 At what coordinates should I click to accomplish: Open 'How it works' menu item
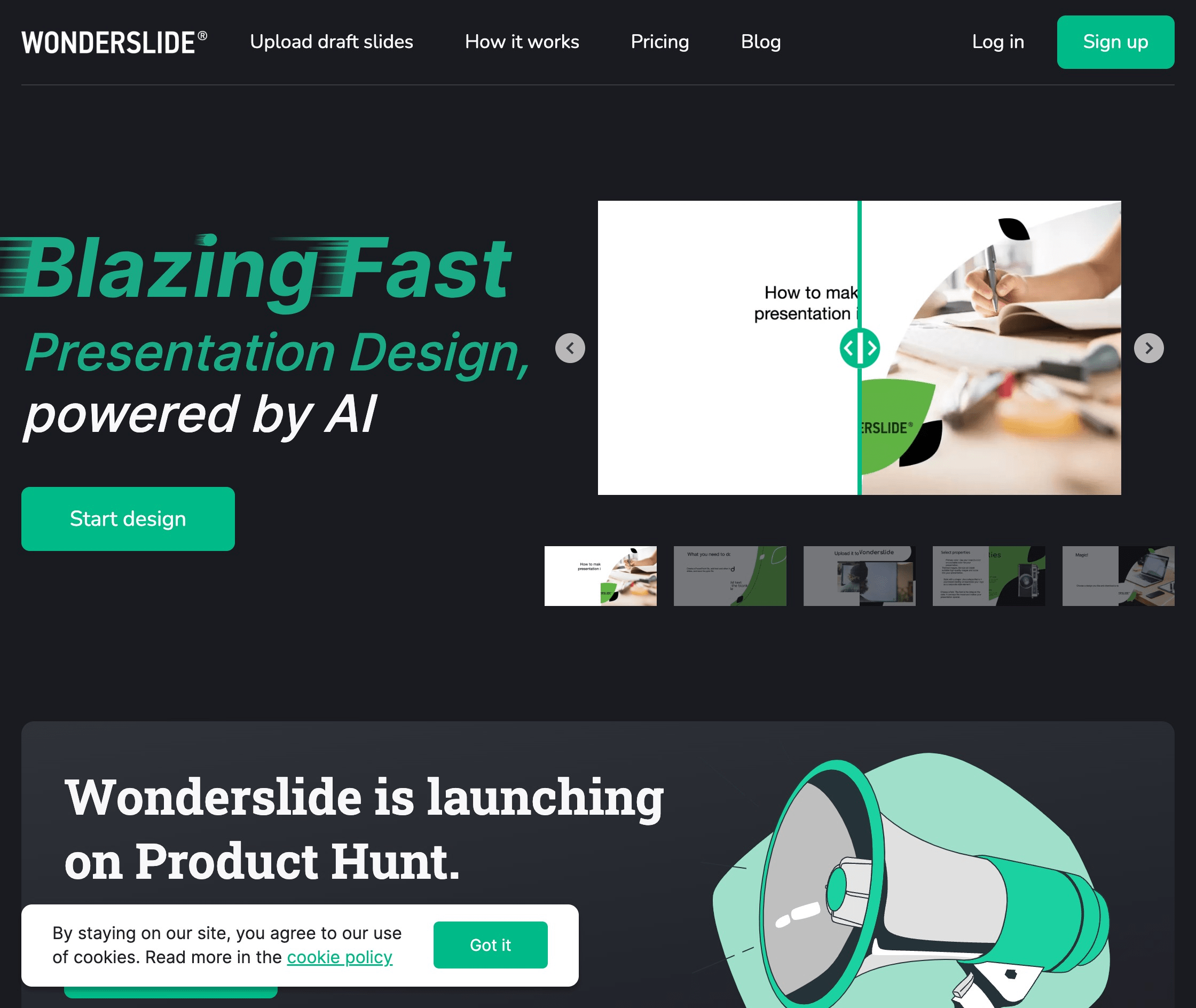pos(521,42)
